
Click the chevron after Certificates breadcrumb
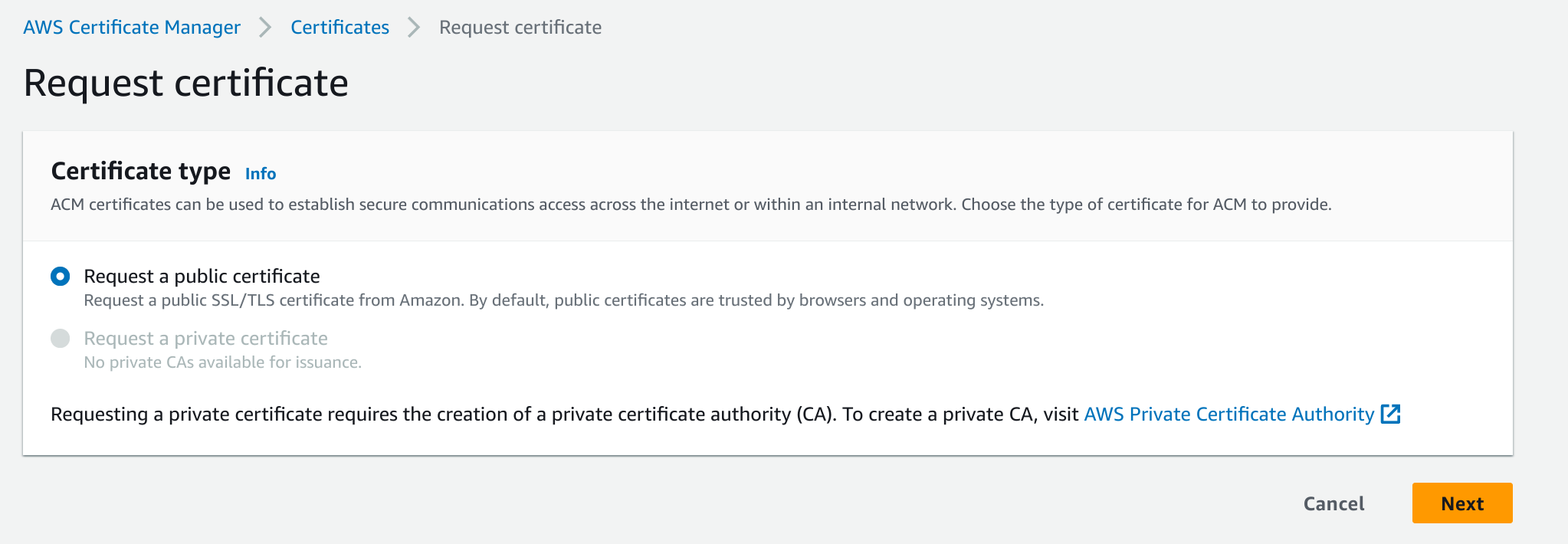click(x=414, y=28)
